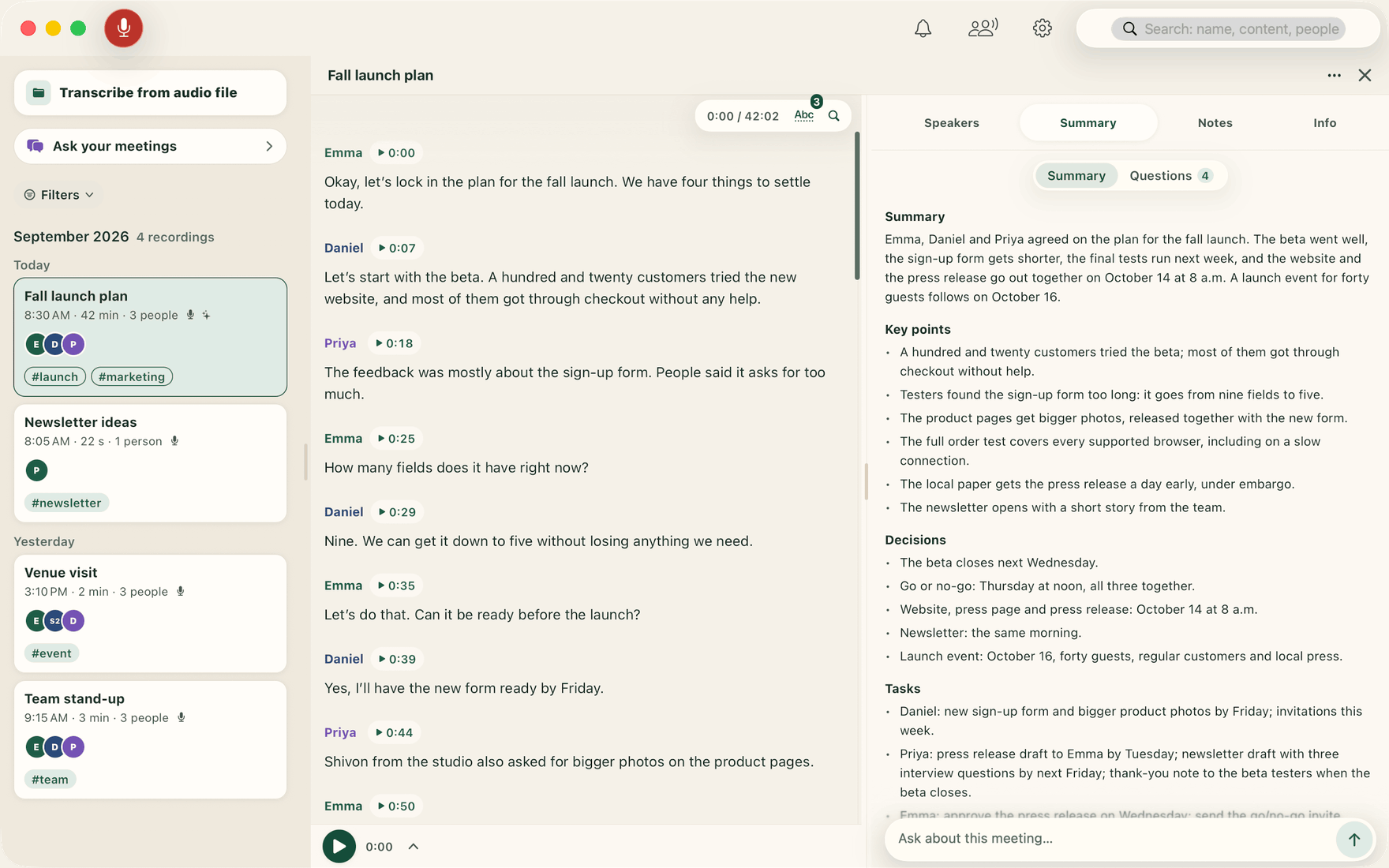The image size is (1389, 868).
Task: Start recording with the red microphone button
Action: pyautogui.click(x=124, y=28)
